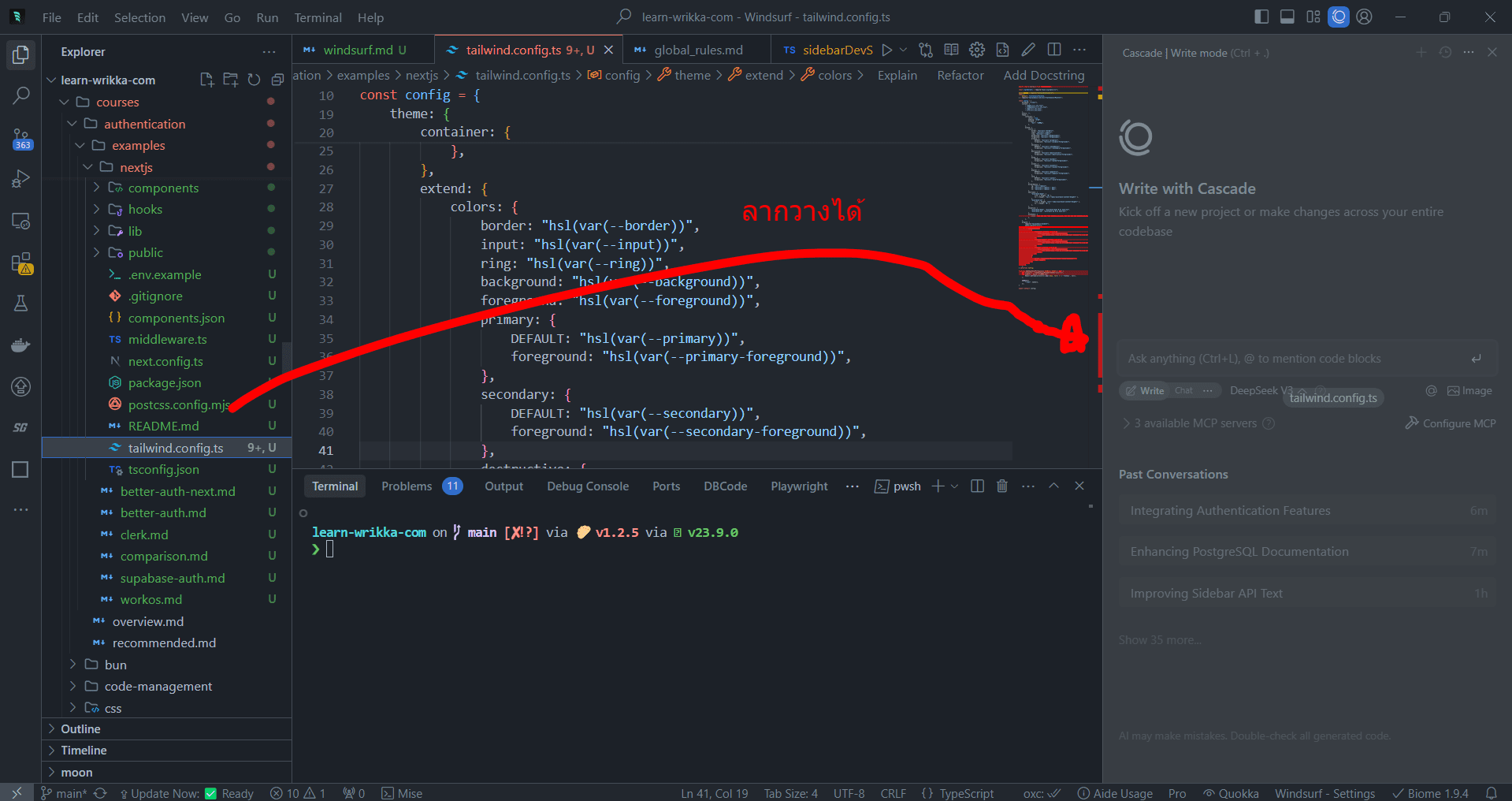Click the title bar search box

755,17
